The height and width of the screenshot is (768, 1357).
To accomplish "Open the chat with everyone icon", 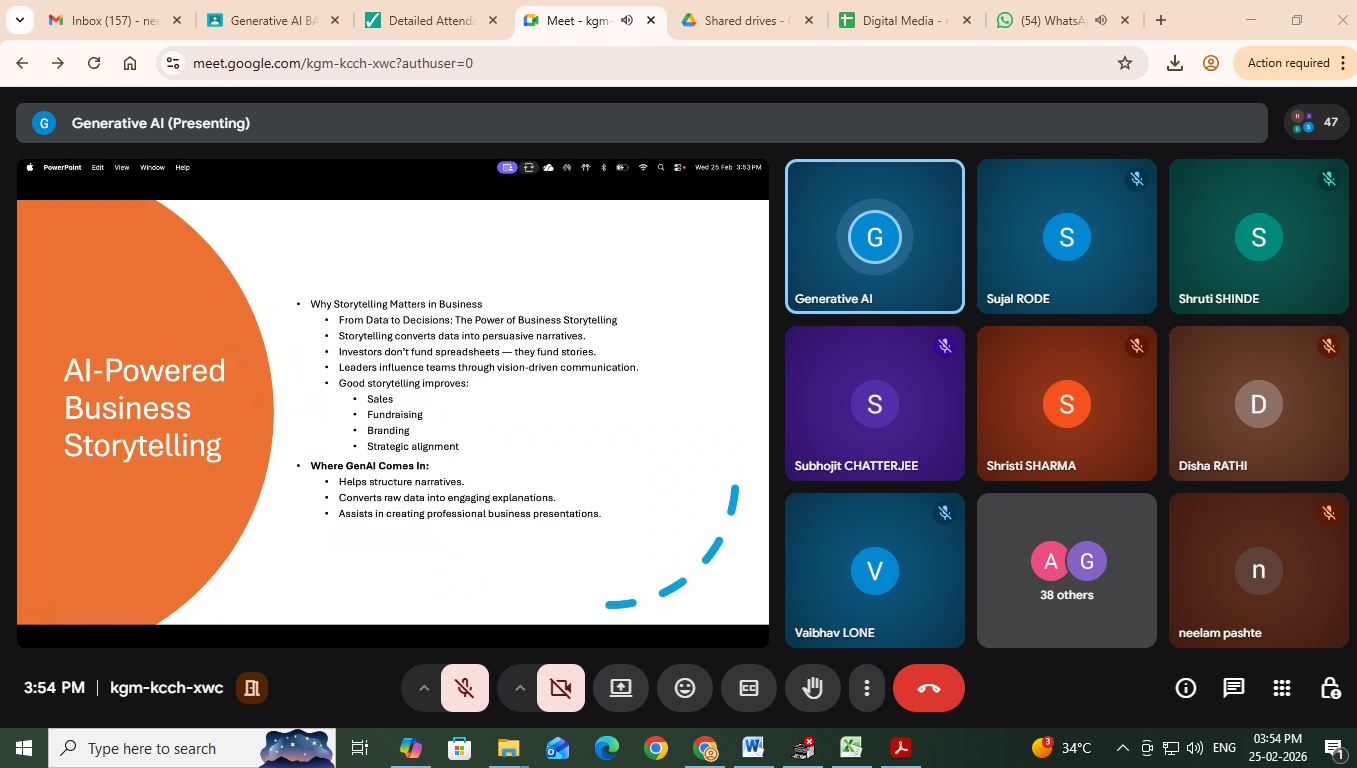I will pyautogui.click(x=1233, y=688).
